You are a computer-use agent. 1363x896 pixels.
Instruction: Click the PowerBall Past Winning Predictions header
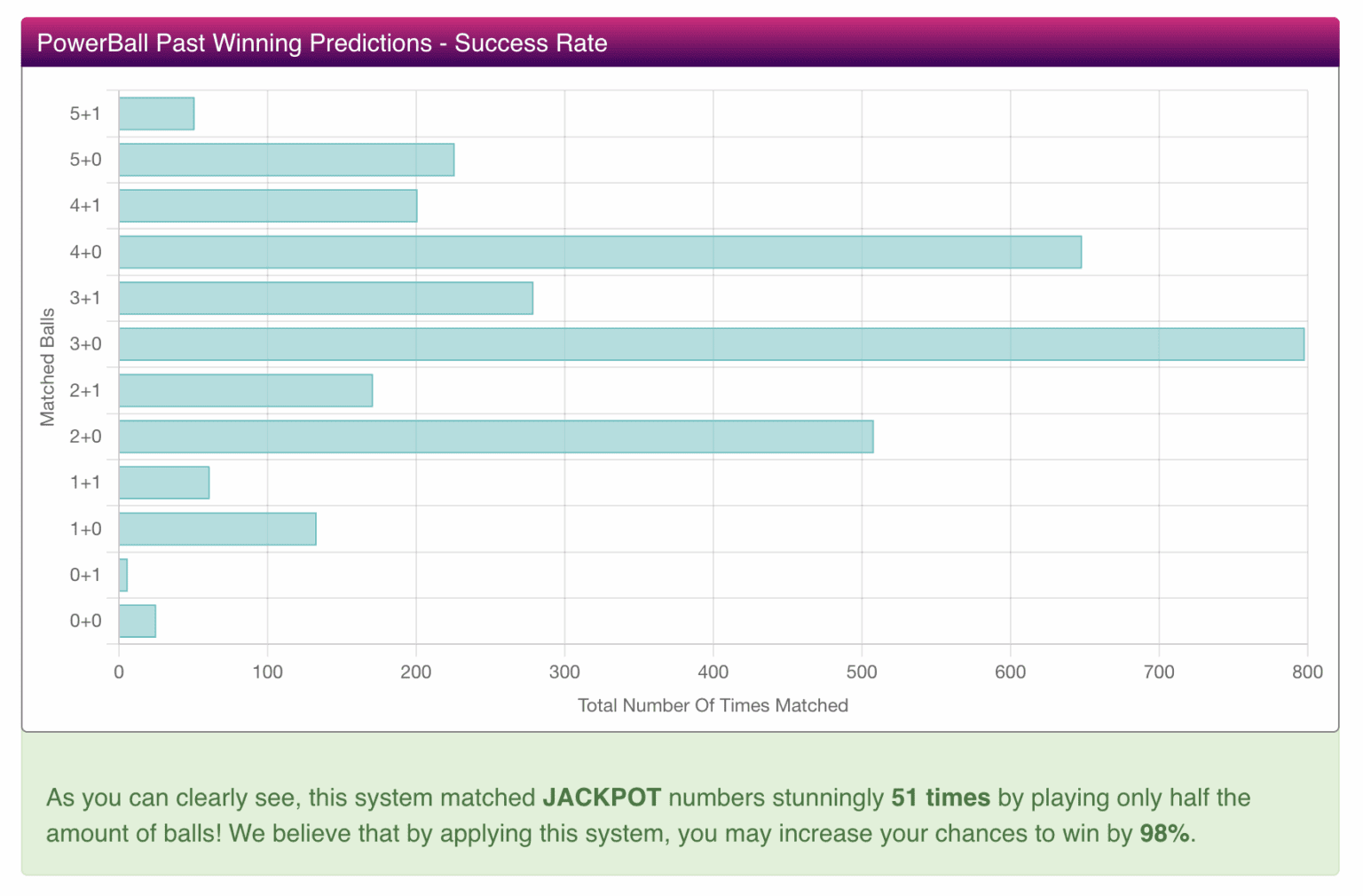(x=322, y=43)
